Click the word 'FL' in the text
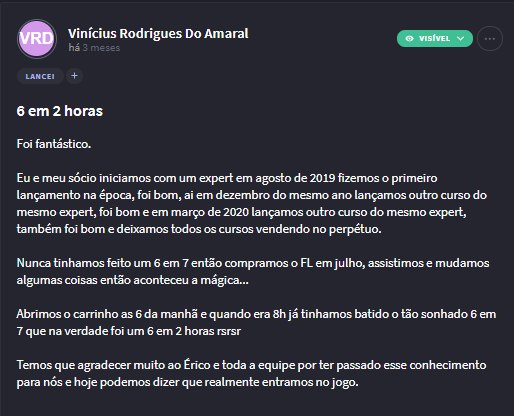 point(306,263)
